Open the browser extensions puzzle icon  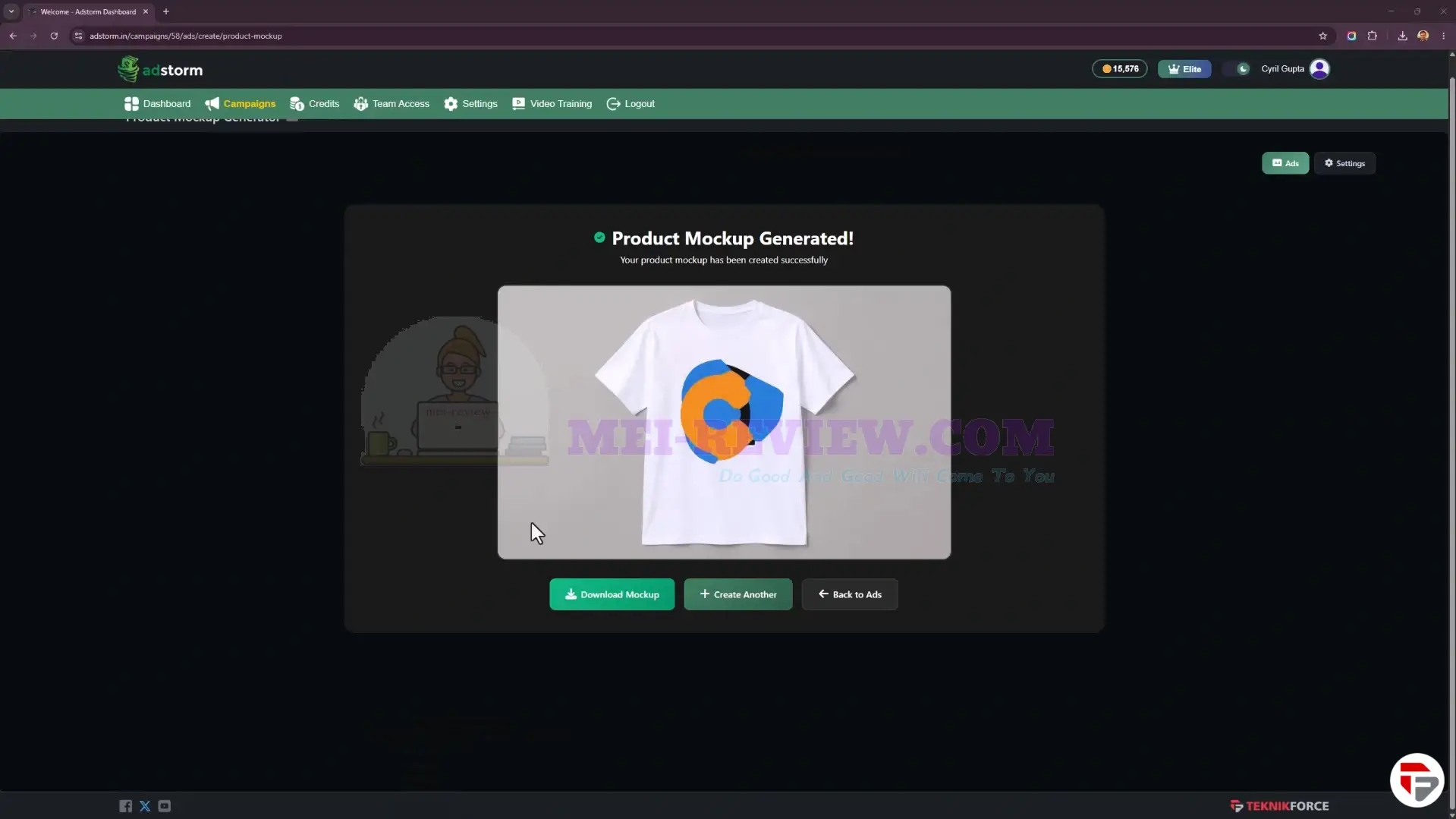(1372, 36)
